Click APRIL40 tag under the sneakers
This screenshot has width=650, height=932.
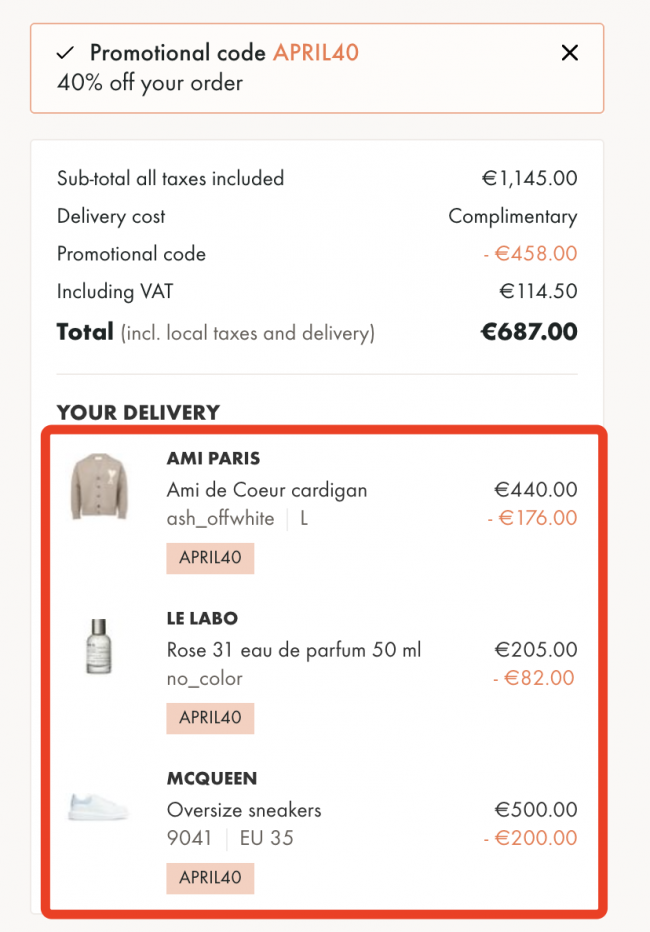(x=210, y=878)
